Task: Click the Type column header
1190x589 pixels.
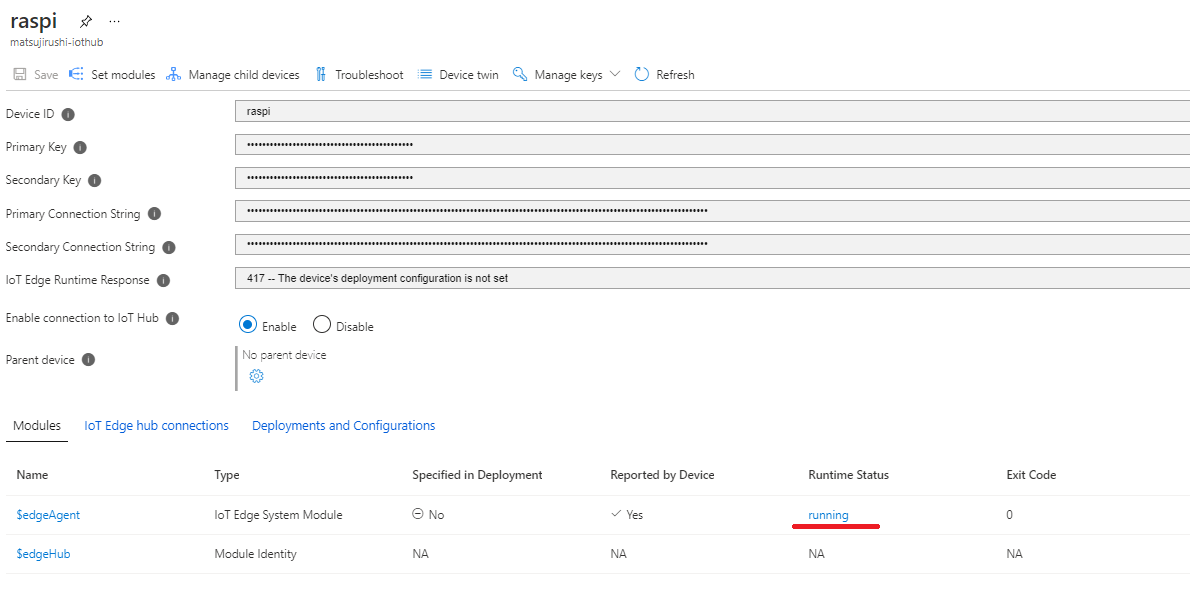Action: point(227,475)
